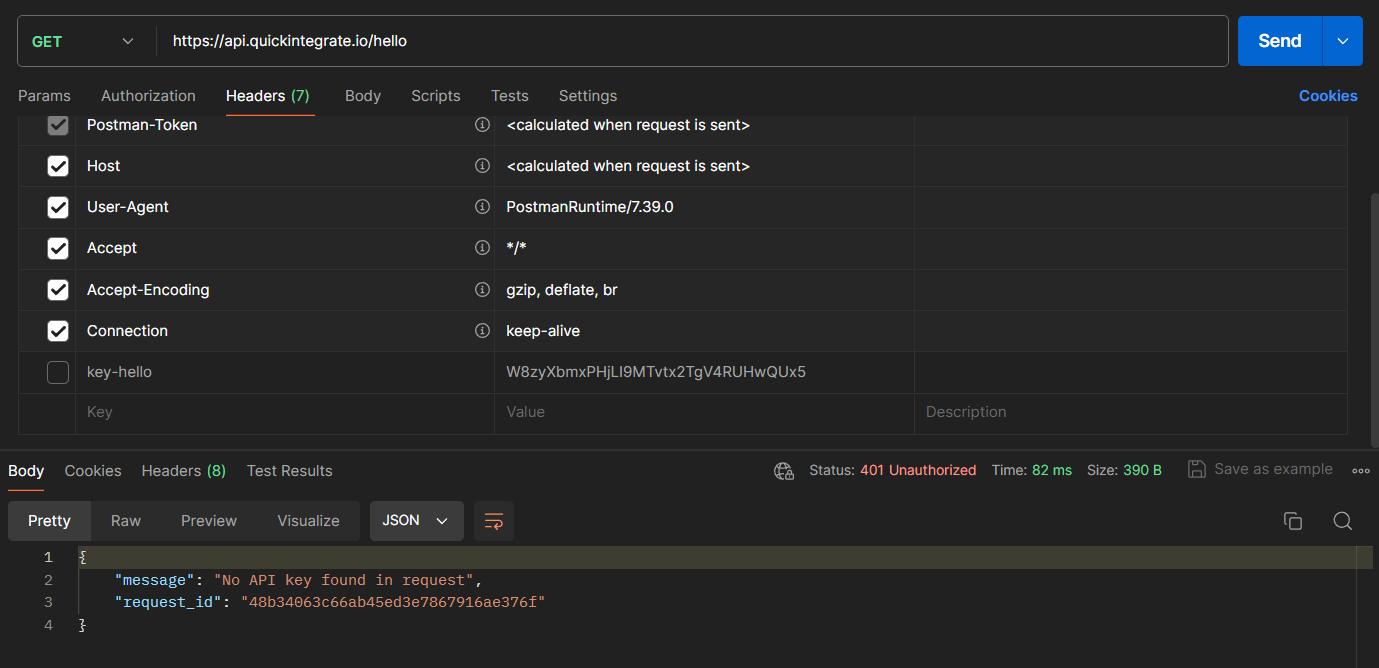
Task: Expand the Send button arrow dropdown
Action: click(x=1342, y=41)
